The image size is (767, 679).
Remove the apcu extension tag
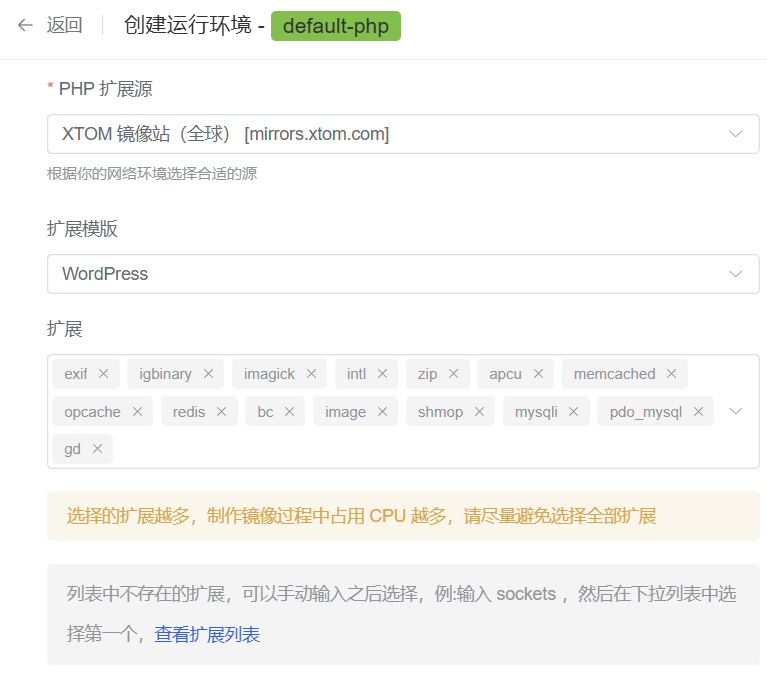tap(539, 374)
